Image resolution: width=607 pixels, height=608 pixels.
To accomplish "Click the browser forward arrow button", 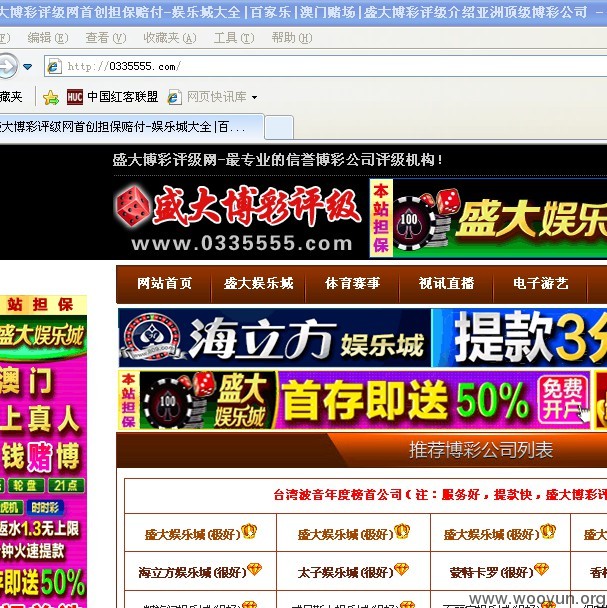I will pos(7,66).
